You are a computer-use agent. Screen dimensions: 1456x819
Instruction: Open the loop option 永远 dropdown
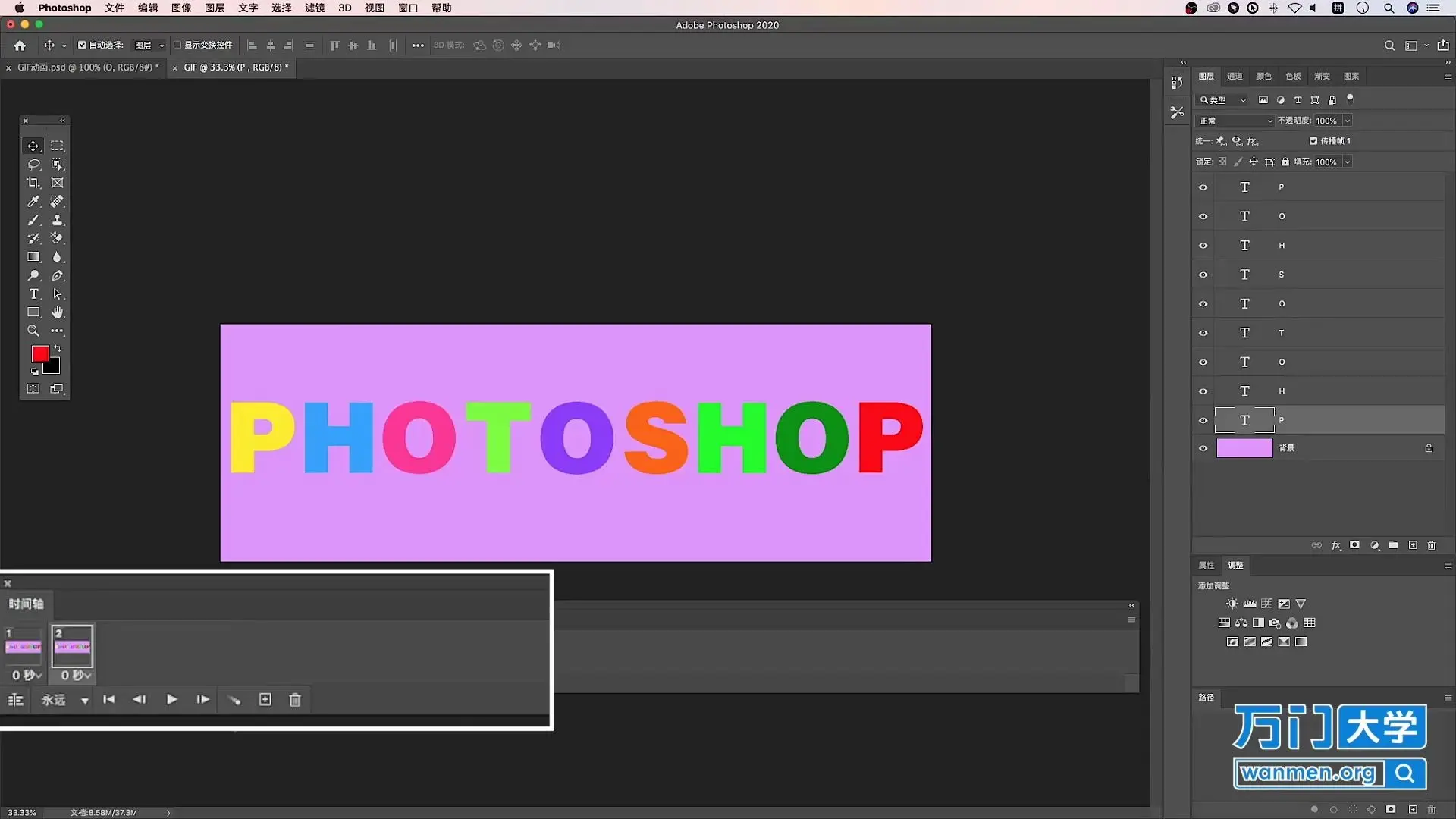coord(64,700)
